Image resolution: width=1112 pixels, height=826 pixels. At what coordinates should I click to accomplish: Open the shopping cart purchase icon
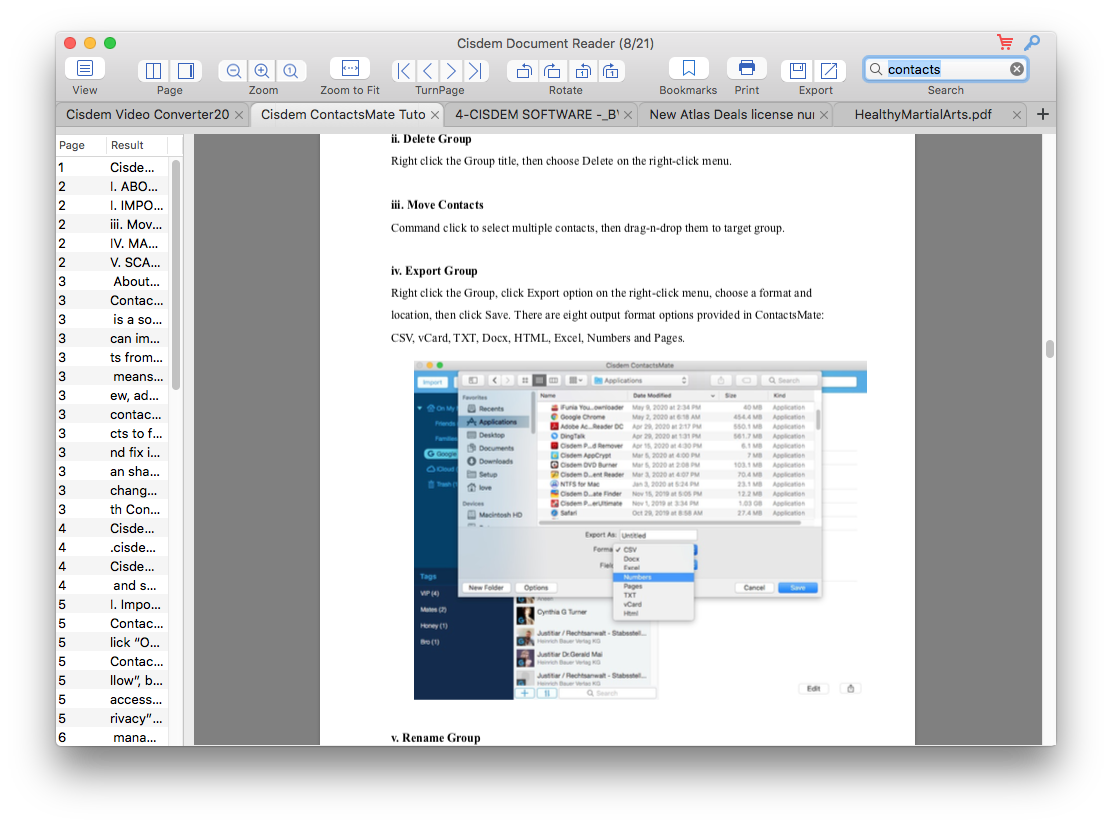coord(1005,43)
